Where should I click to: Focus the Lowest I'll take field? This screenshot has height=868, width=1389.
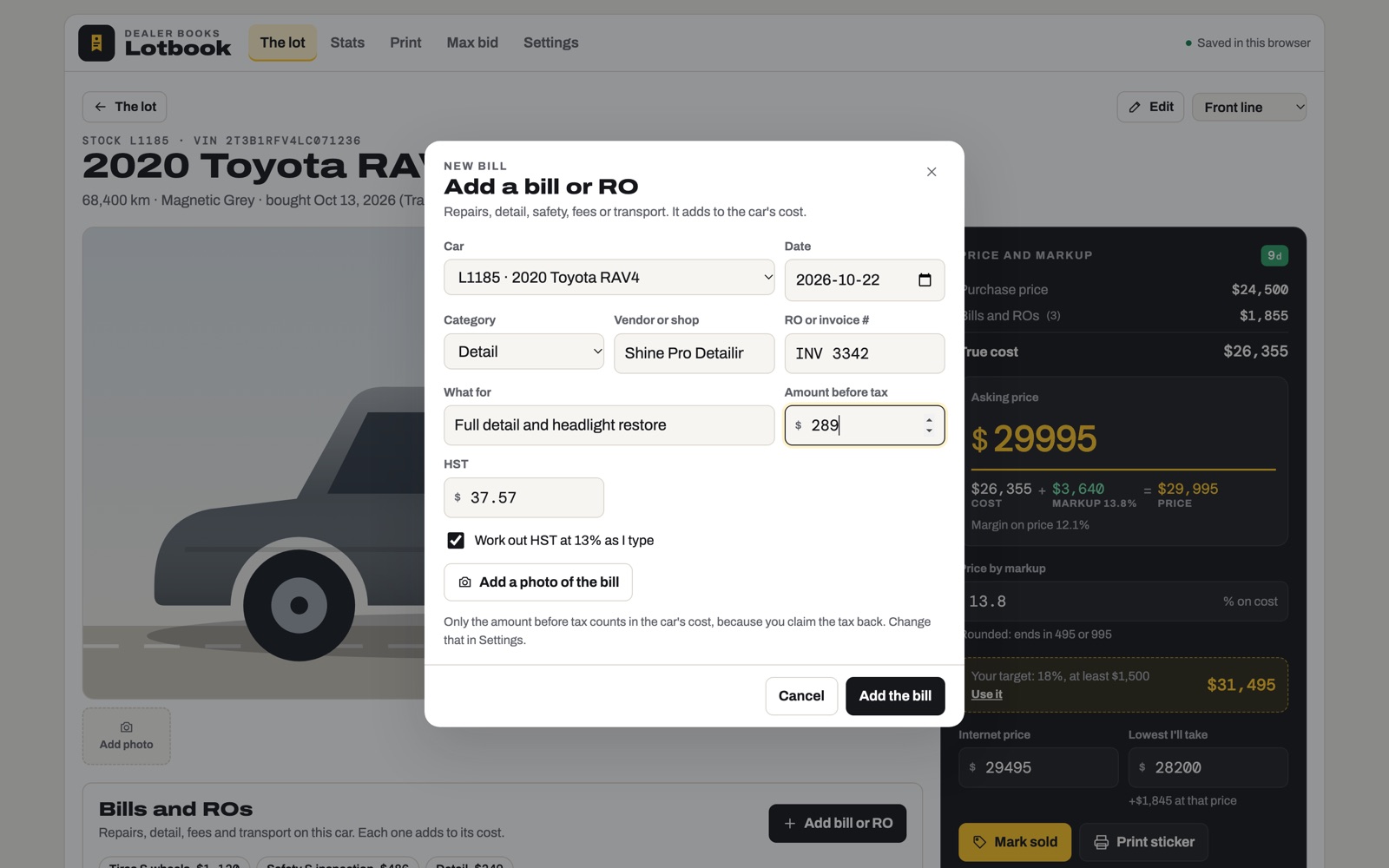pos(1208,767)
